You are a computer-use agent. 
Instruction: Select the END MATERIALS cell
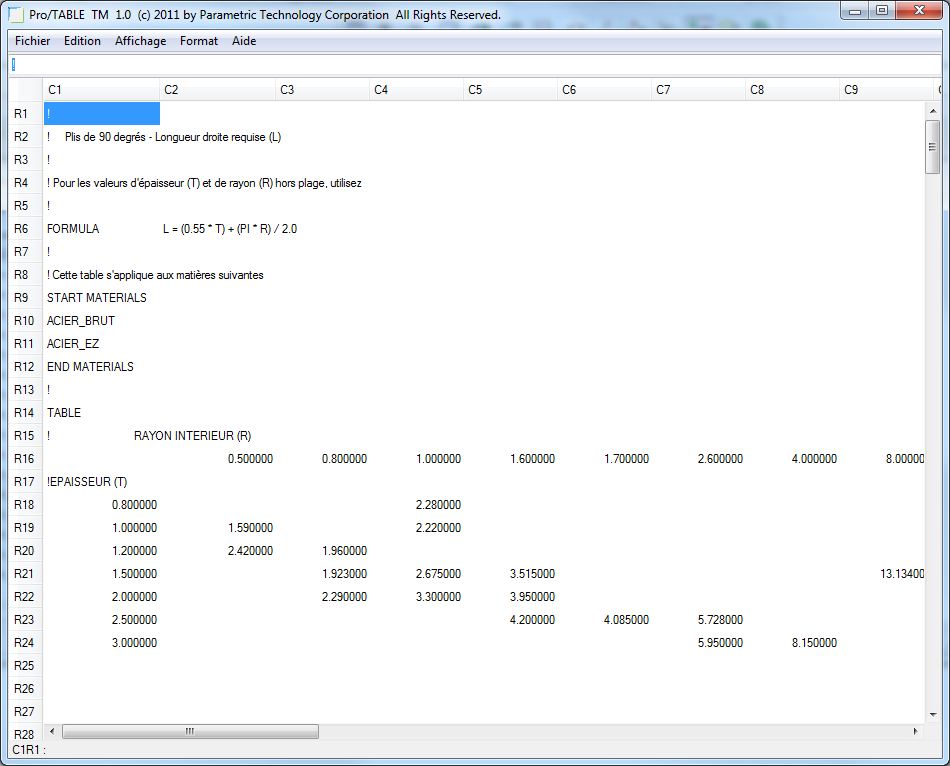[x=90, y=367]
